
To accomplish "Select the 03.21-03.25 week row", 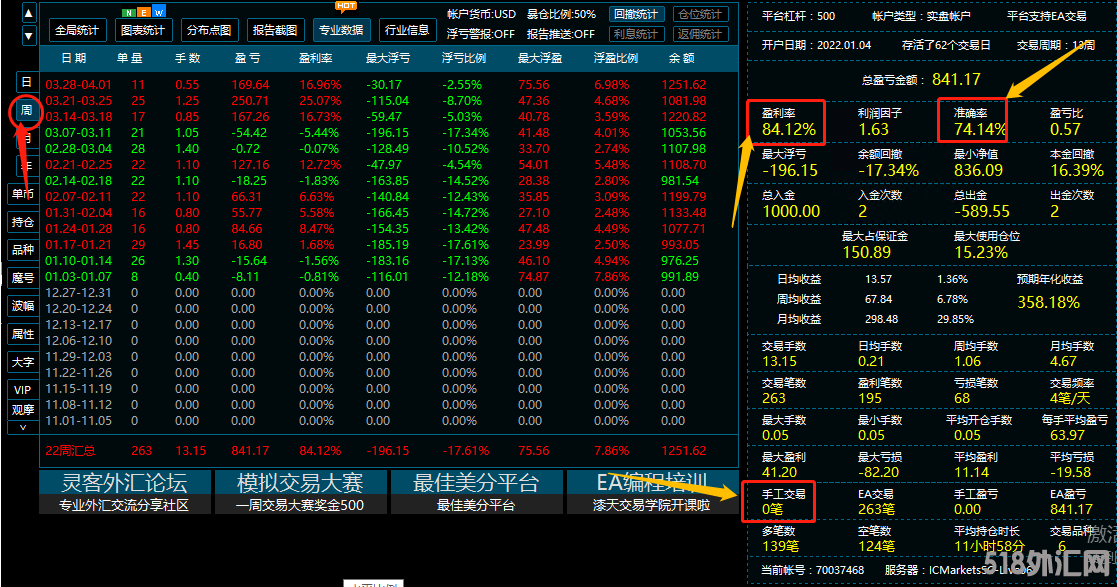I will [389, 100].
